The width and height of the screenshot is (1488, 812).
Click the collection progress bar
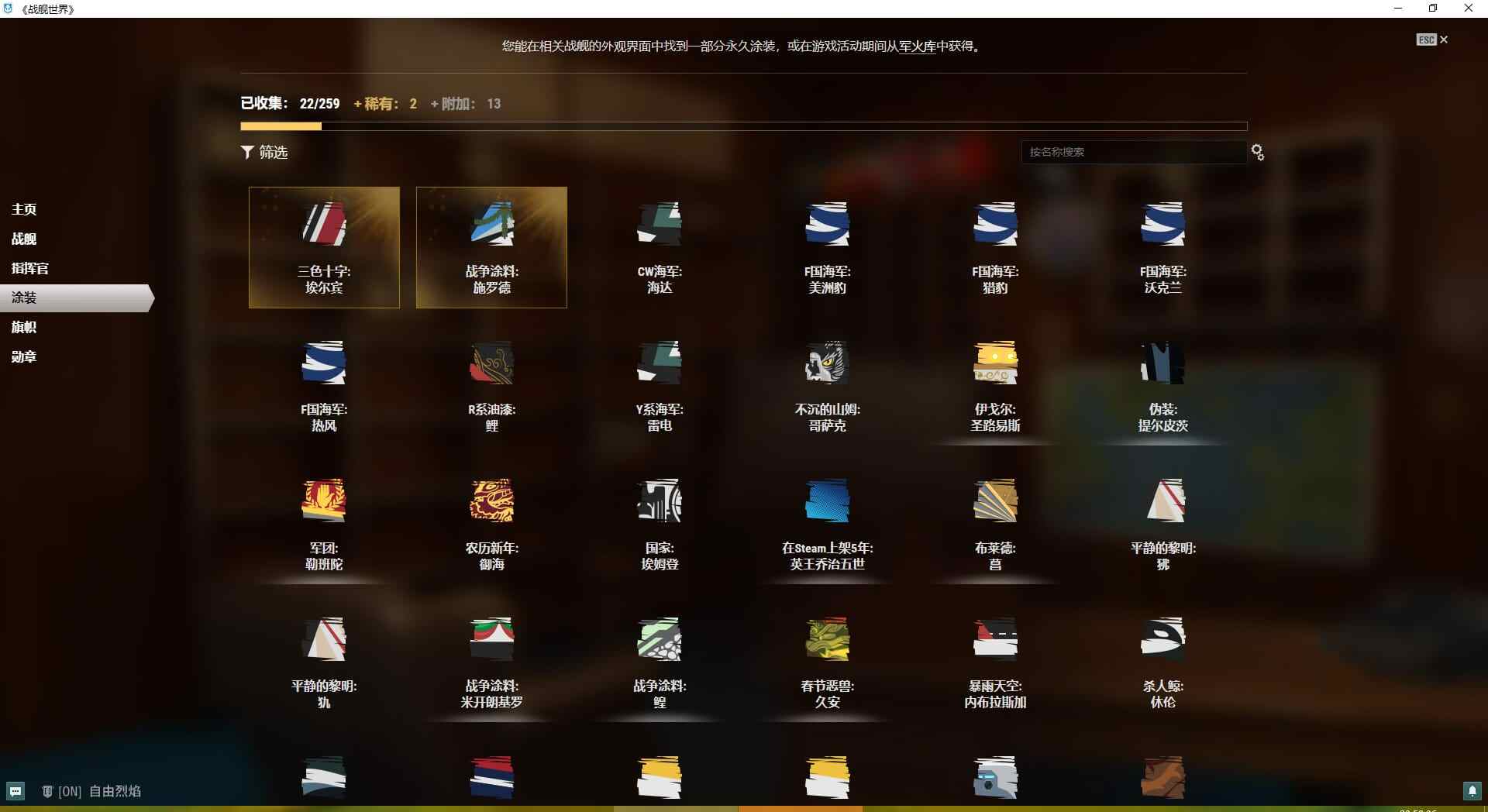click(x=744, y=126)
